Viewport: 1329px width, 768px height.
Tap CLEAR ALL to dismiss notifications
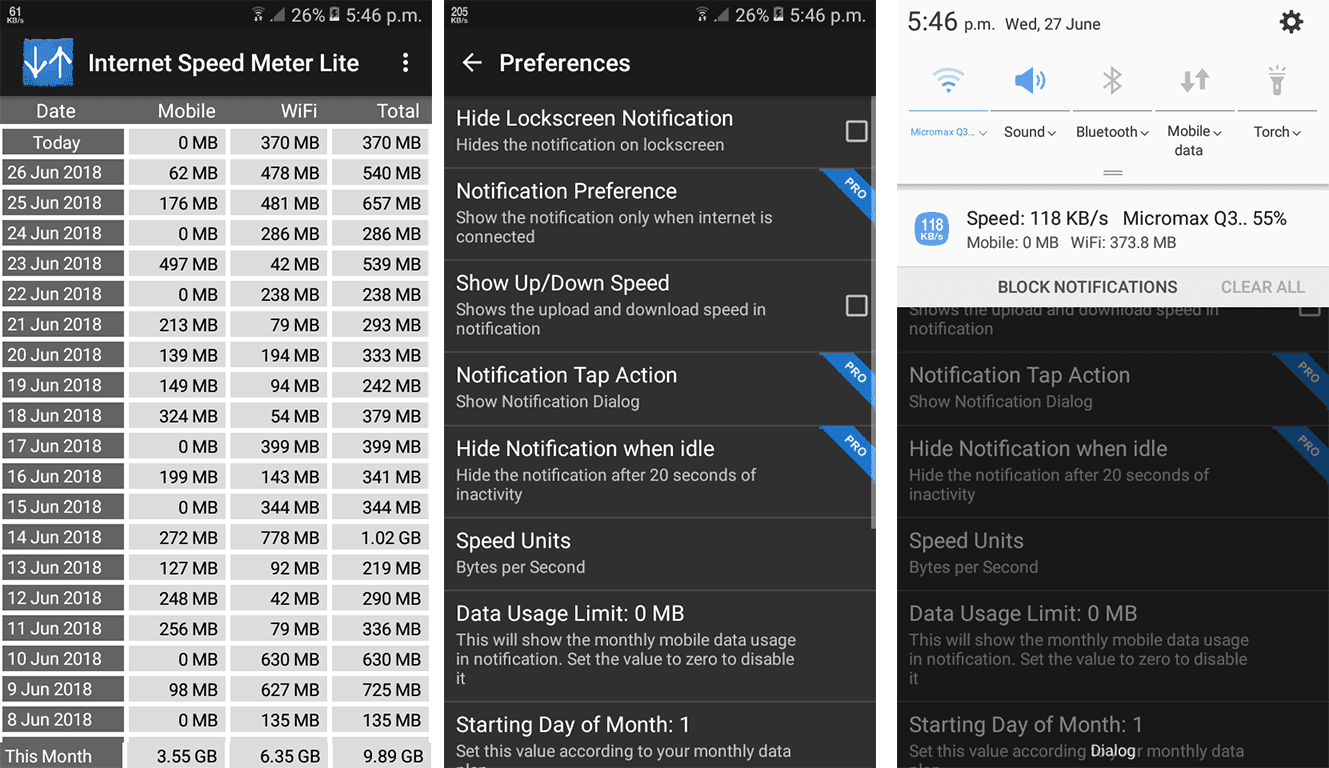[1262, 287]
